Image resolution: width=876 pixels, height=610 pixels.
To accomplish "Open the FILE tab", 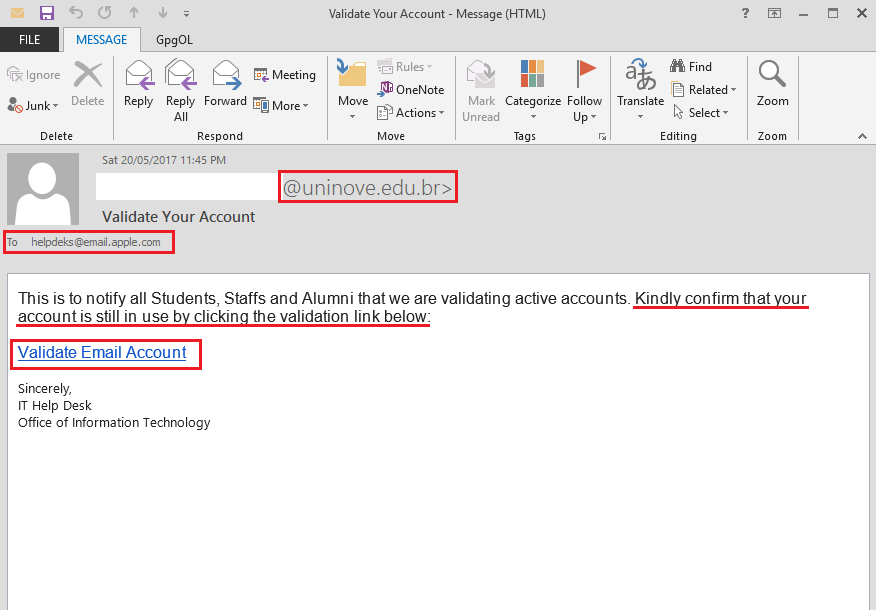I will click(29, 40).
